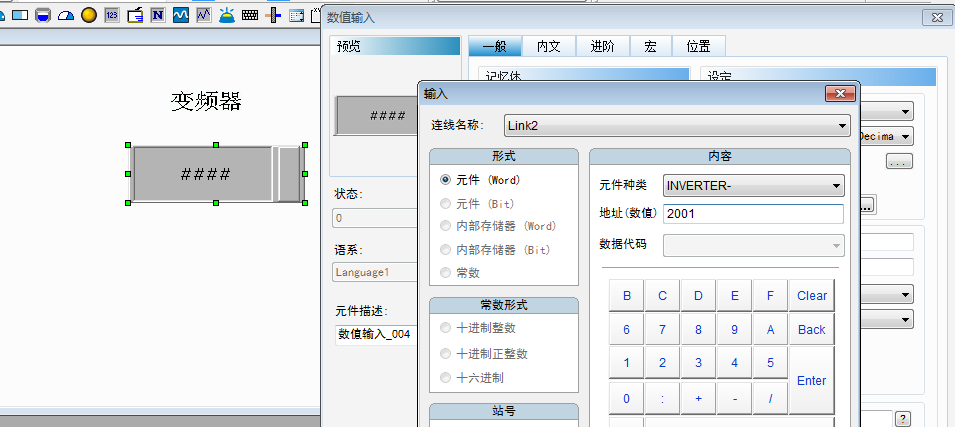This screenshot has width=955, height=427.
Task: Open the 连线名称 Link2 dropdown
Action: click(843, 125)
